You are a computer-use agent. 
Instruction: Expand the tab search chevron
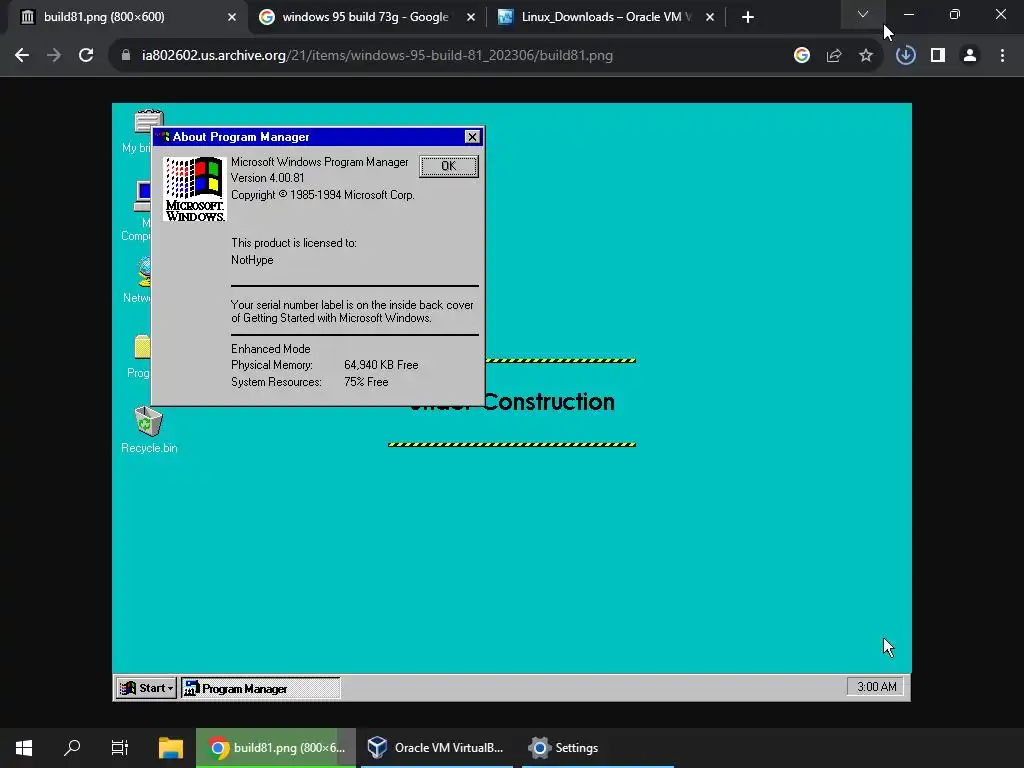tap(863, 14)
